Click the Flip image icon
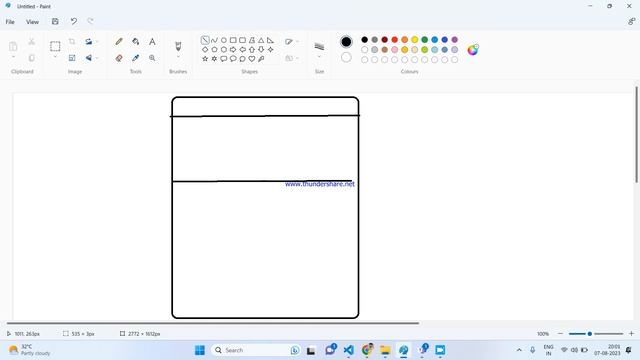This screenshot has height=360, width=640. (x=88, y=58)
